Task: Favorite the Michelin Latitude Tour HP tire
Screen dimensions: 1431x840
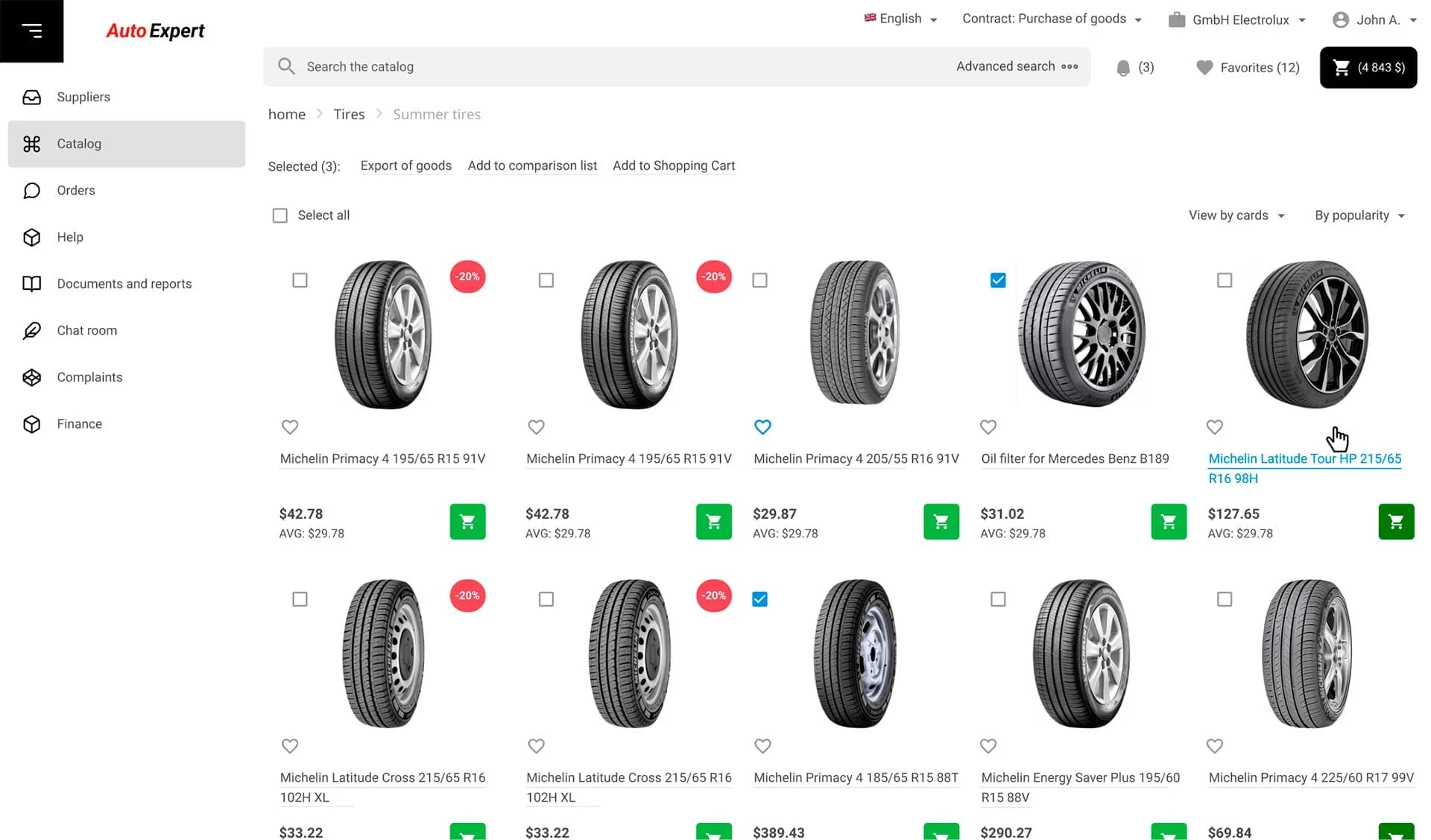Action: point(1215,427)
